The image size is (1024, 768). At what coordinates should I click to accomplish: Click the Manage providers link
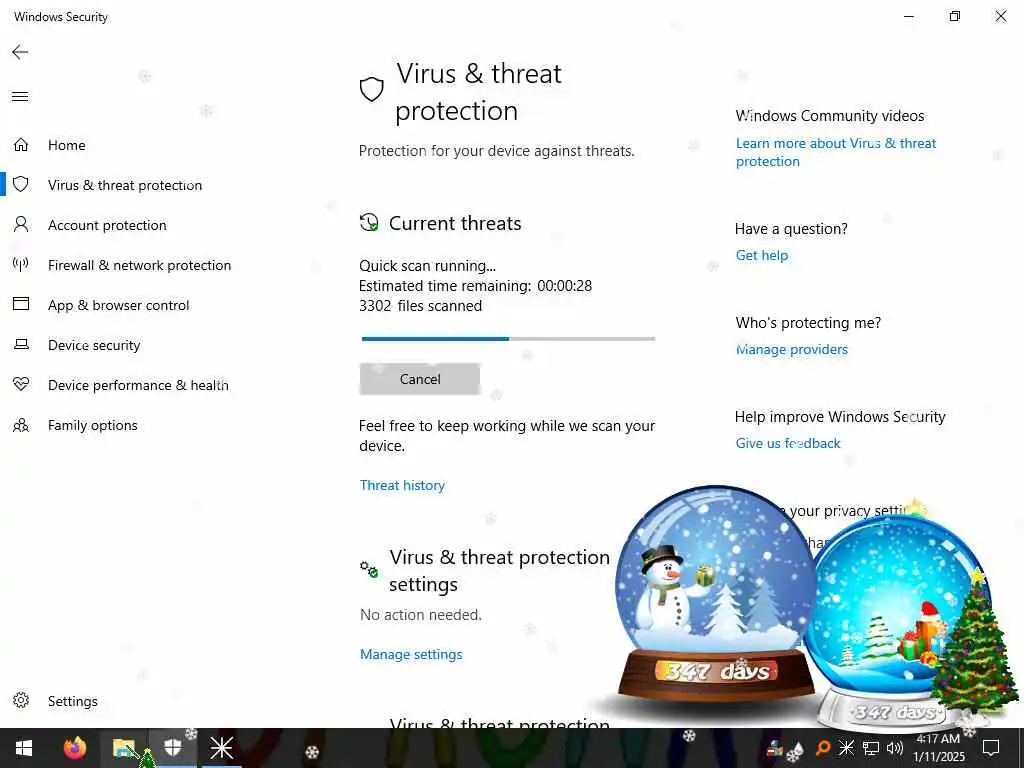click(792, 349)
